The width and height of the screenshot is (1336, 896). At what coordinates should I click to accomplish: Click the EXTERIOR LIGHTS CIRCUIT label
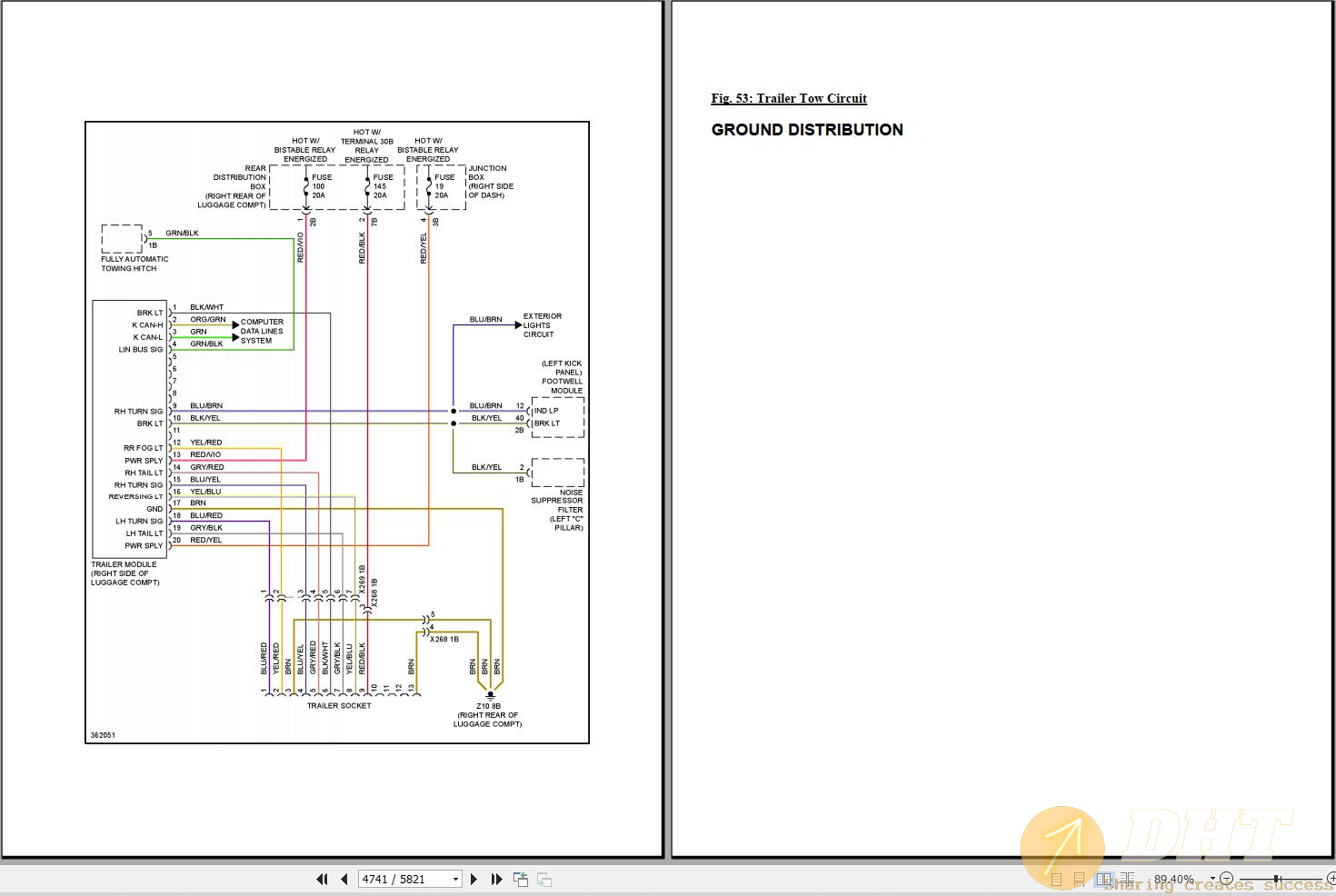(x=542, y=325)
